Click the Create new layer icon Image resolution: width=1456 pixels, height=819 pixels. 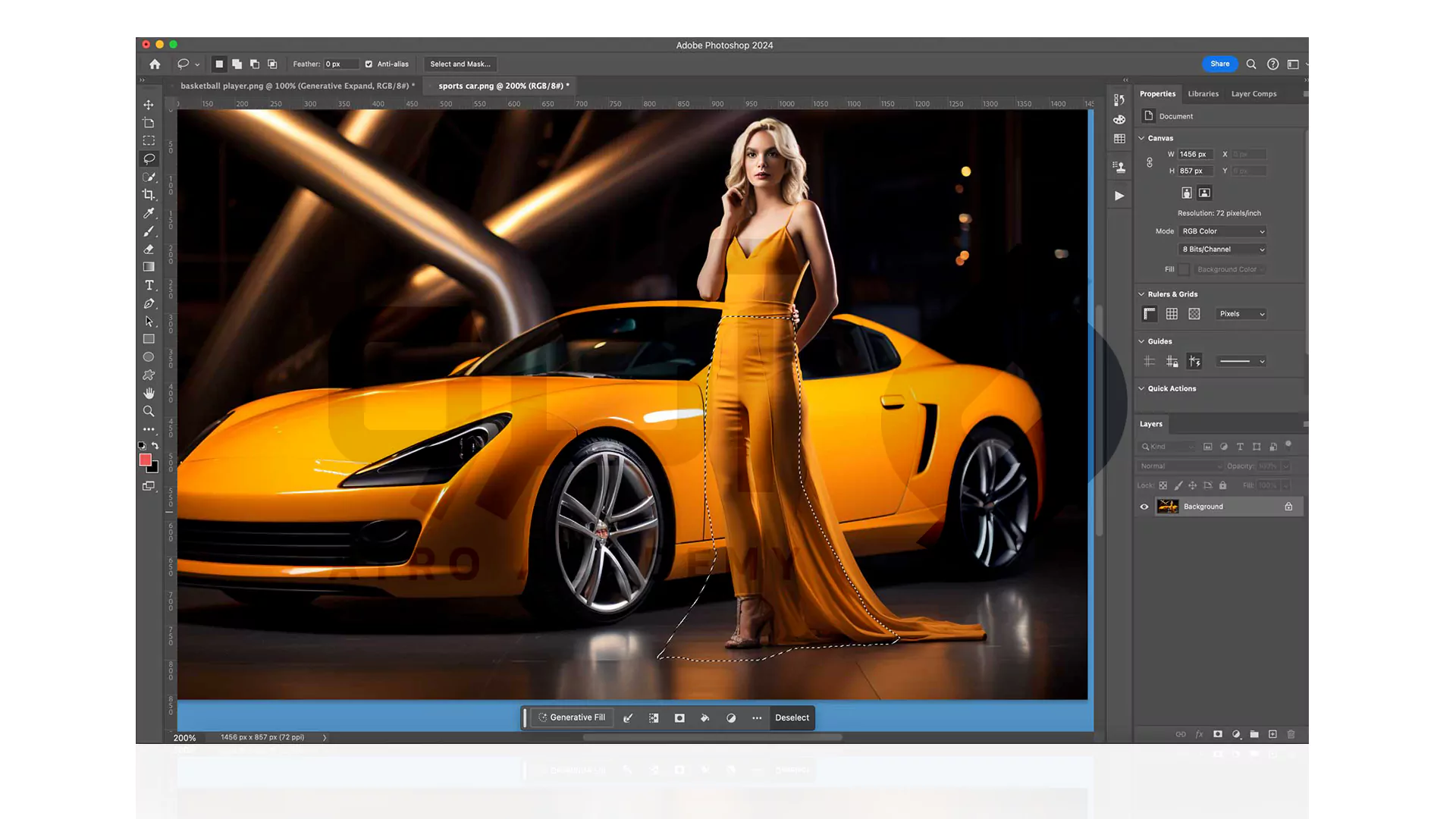click(x=1272, y=734)
